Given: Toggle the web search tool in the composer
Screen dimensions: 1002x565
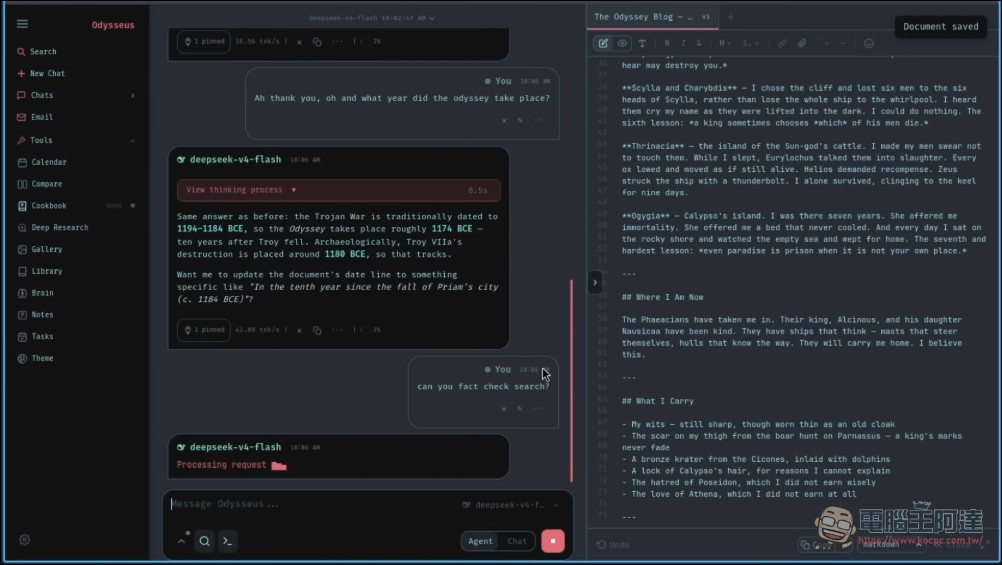Looking at the screenshot, I should click(x=204, y=541).
